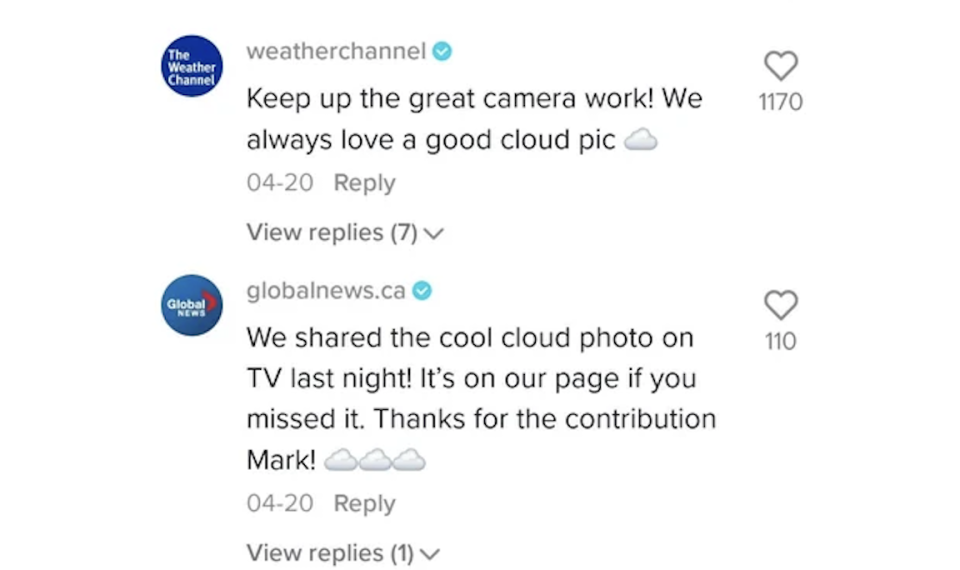Like the weatherchannel comment with heart icon
The image size is (960, 570).
pos(781,67)
